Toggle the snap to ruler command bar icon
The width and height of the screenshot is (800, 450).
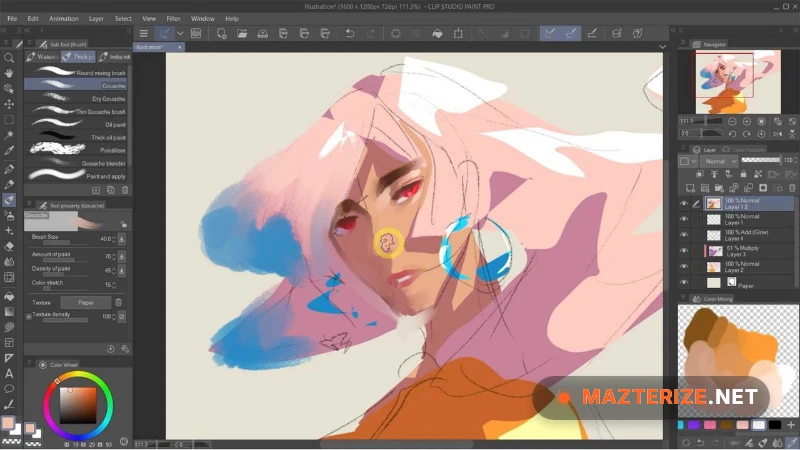(550, 34)
